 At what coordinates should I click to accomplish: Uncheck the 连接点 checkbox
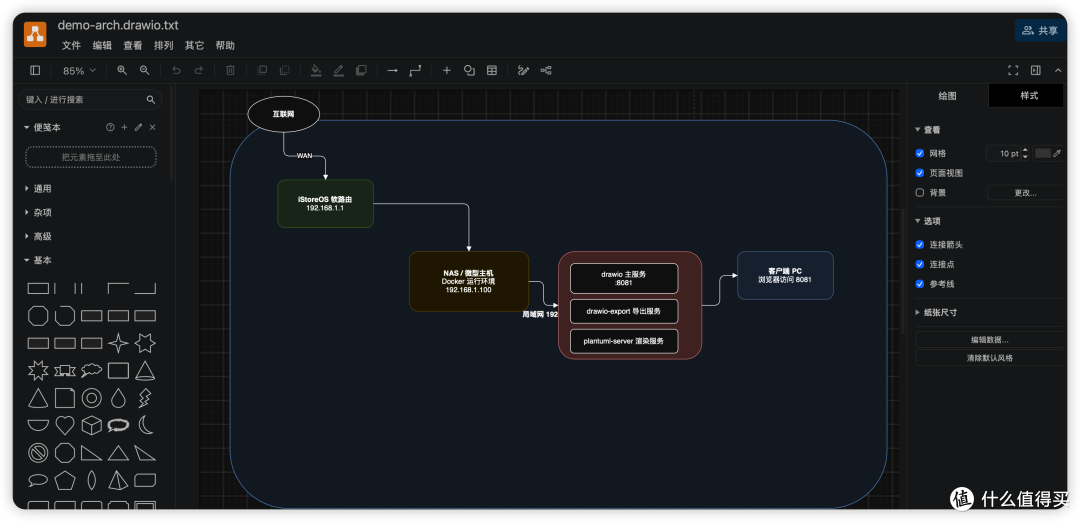point(920,264)
